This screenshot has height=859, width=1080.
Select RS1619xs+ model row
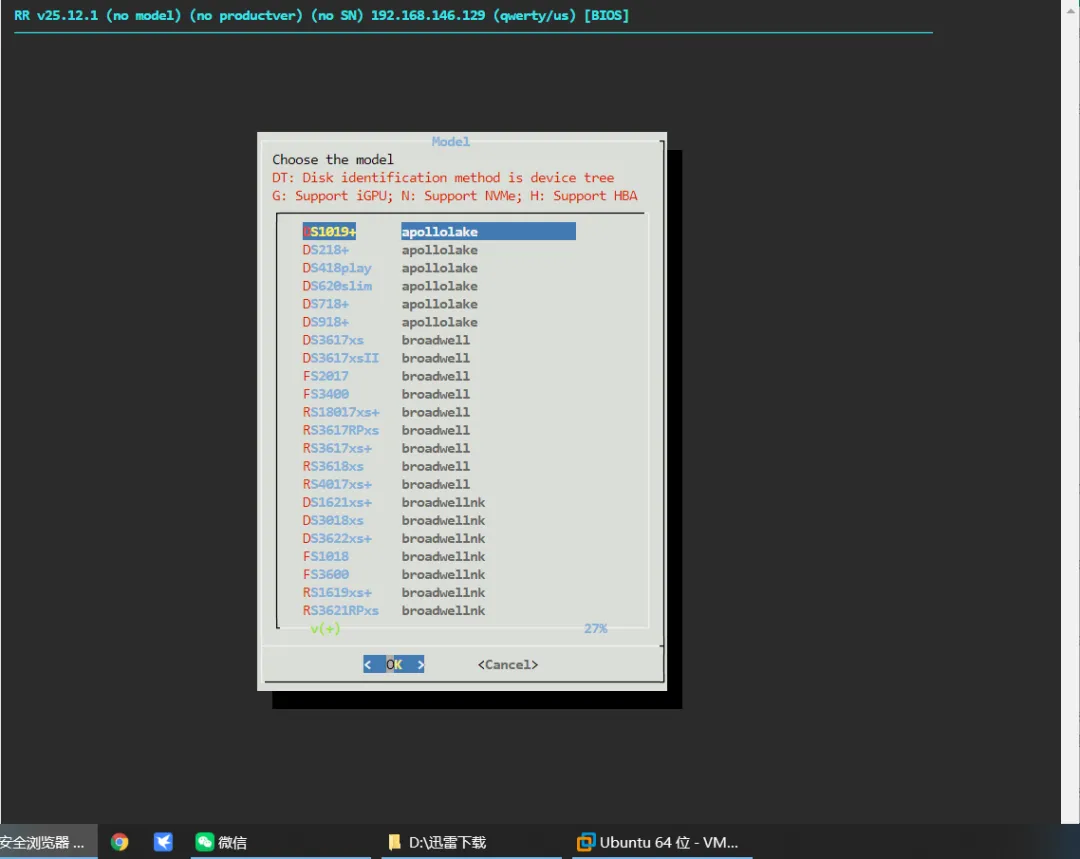tap(393, 592)
